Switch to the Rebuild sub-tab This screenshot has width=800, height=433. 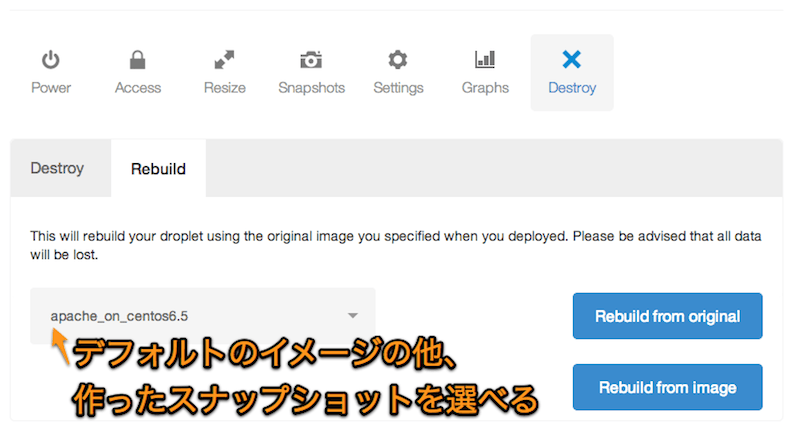158,168
